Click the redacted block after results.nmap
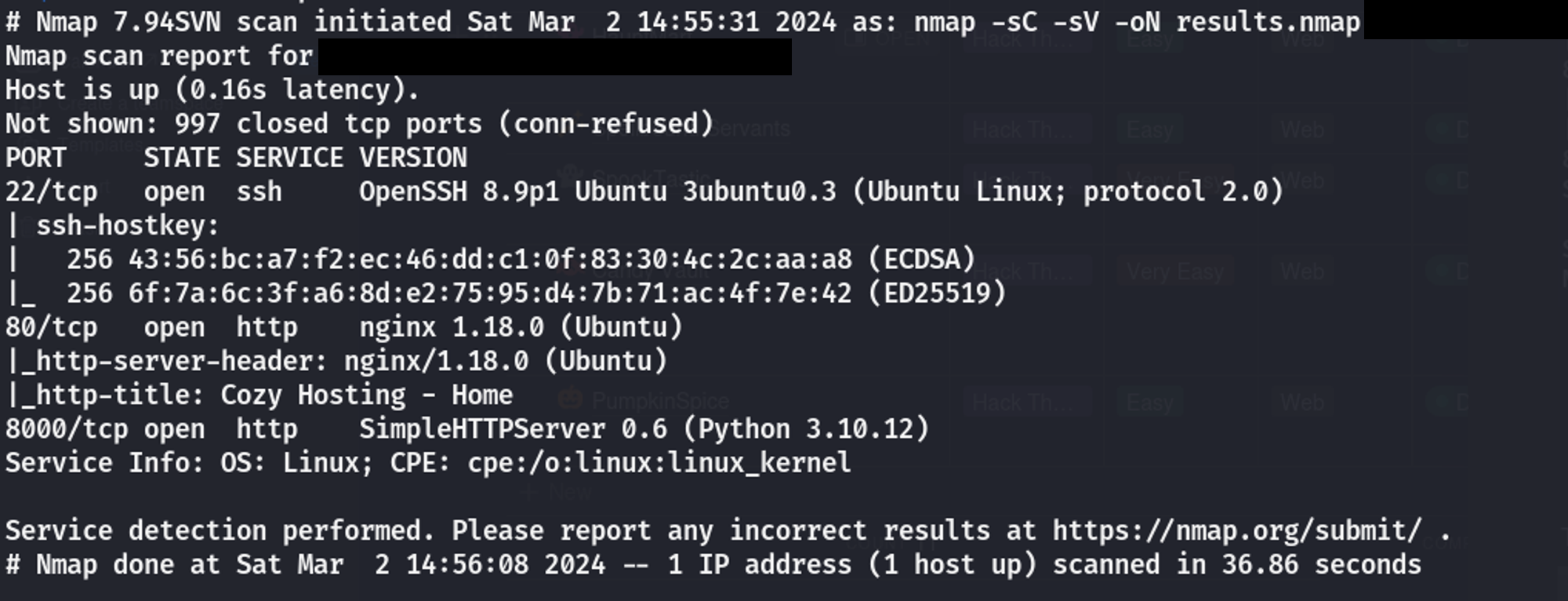 pos(1465,21)
